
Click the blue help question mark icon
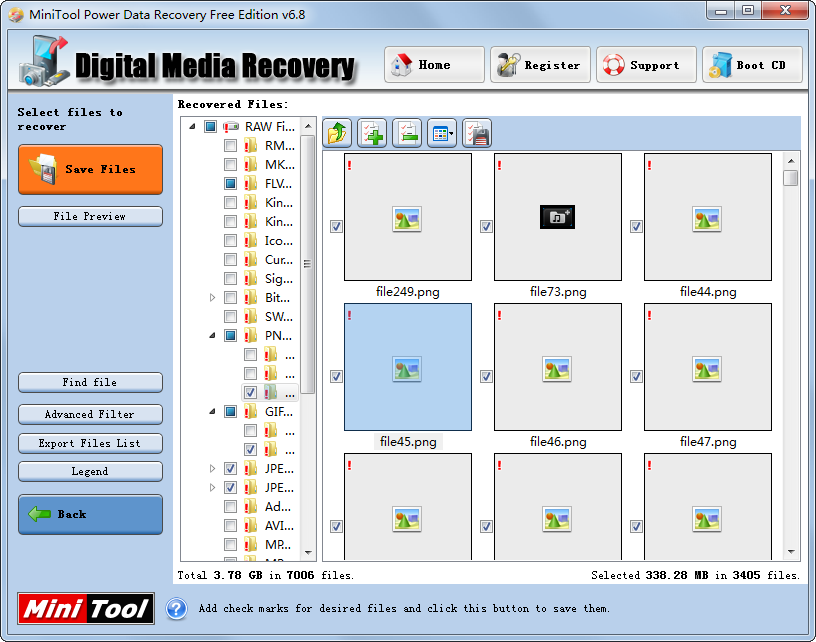pos(176,608)
